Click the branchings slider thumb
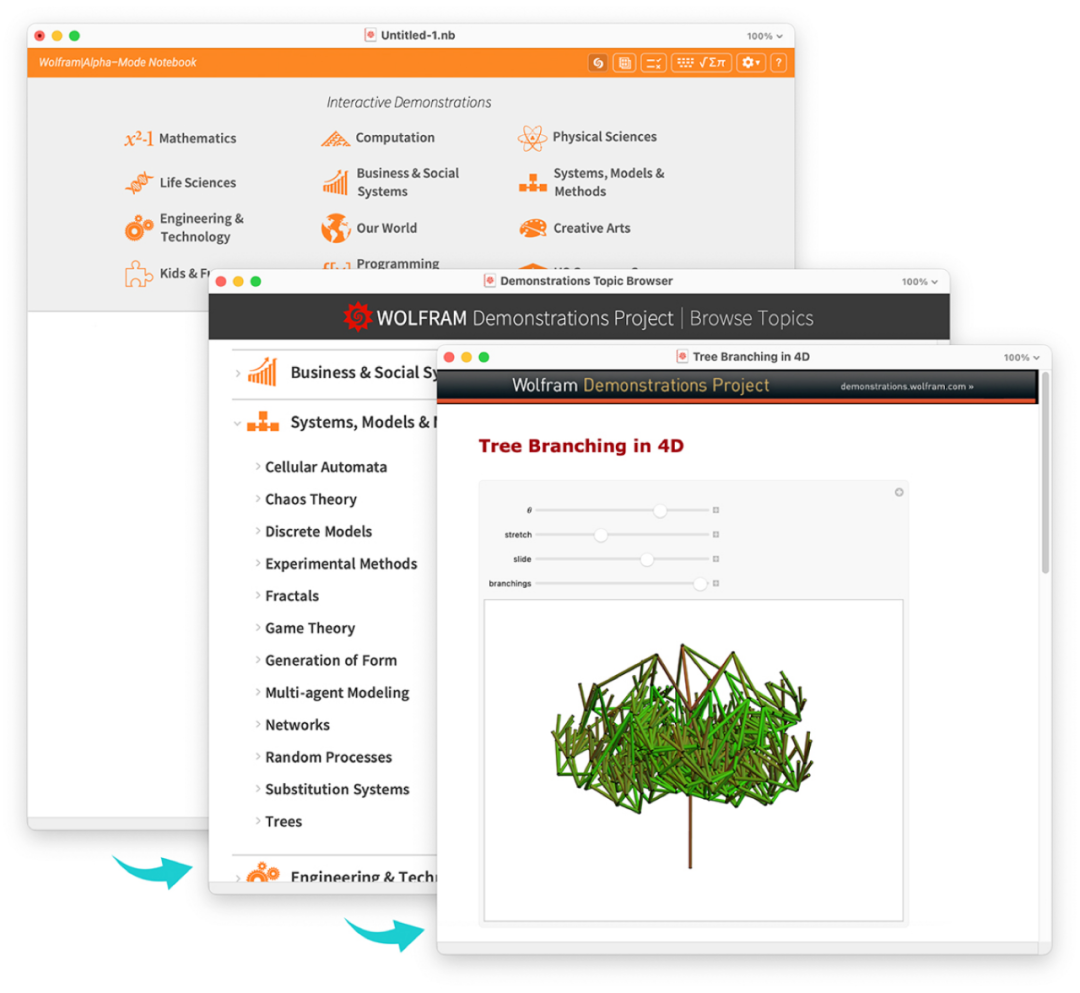The width and height of the screenshot is (1080, 993). point(700,584)
